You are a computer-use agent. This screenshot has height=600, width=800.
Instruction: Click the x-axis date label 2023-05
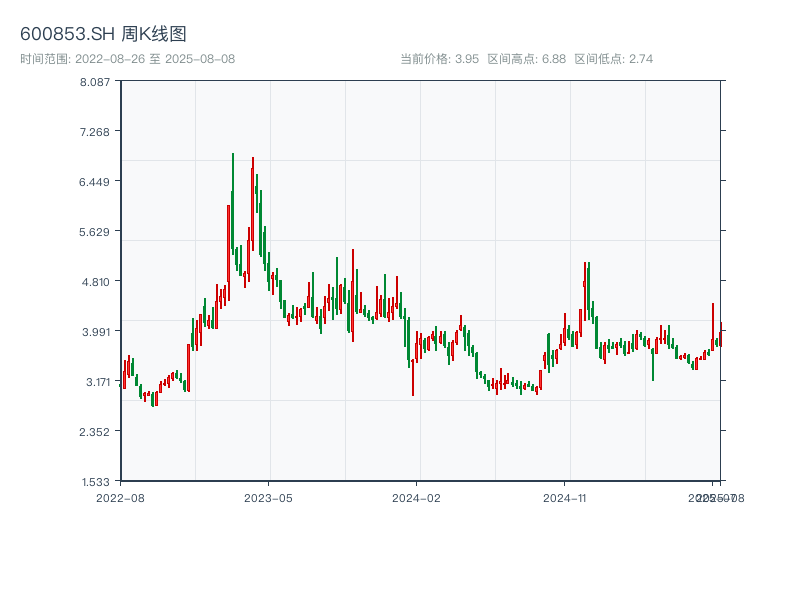click(268, 498)
